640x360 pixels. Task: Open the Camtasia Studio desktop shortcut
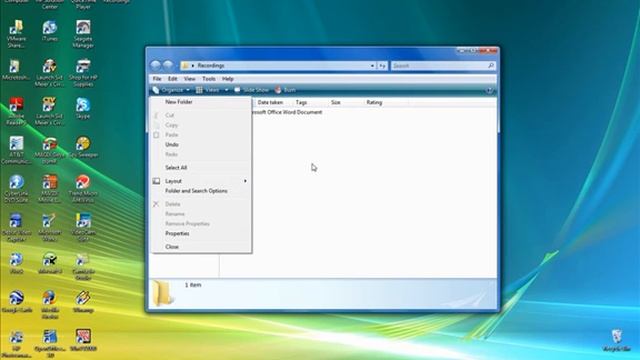tap(83, 266)
